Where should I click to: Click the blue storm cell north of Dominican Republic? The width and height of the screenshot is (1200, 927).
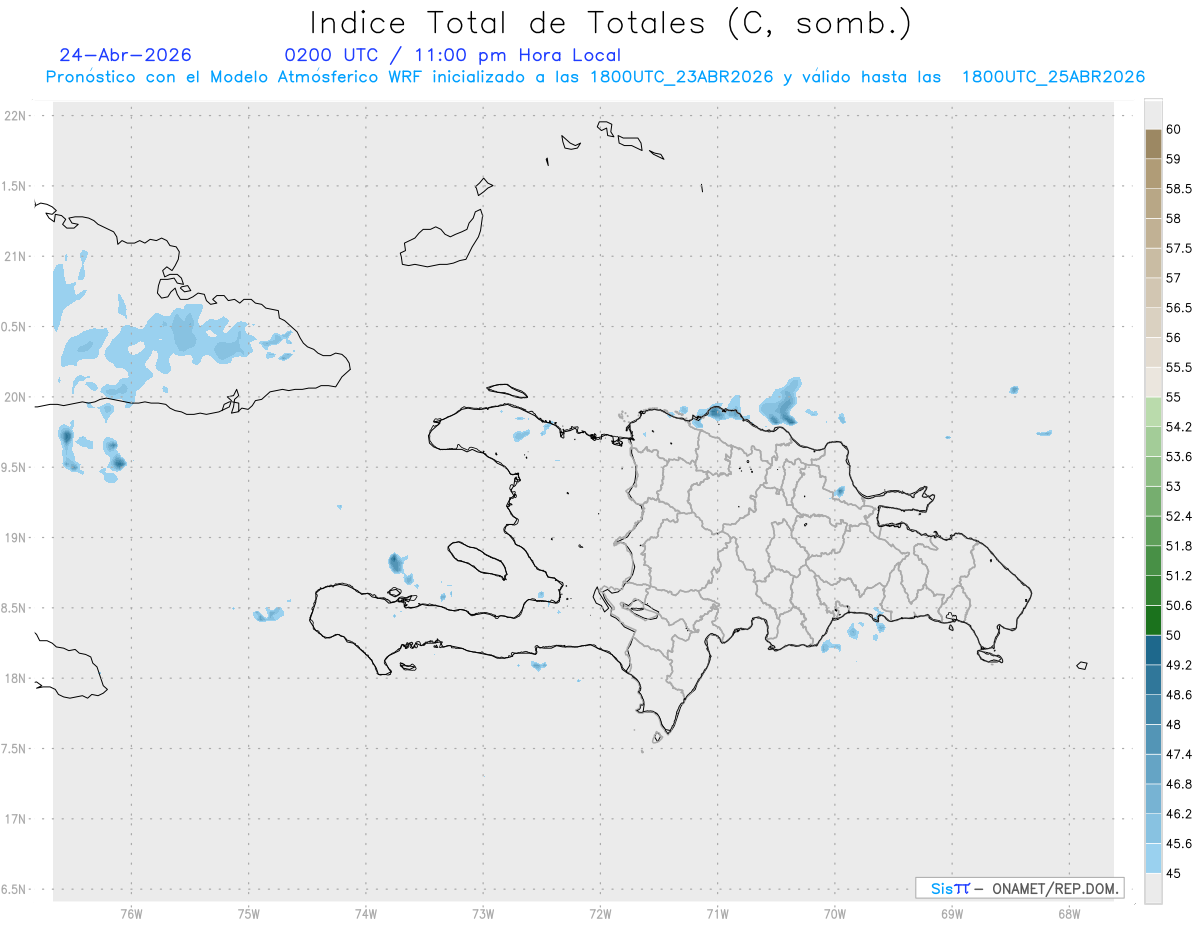pos(780,404)
